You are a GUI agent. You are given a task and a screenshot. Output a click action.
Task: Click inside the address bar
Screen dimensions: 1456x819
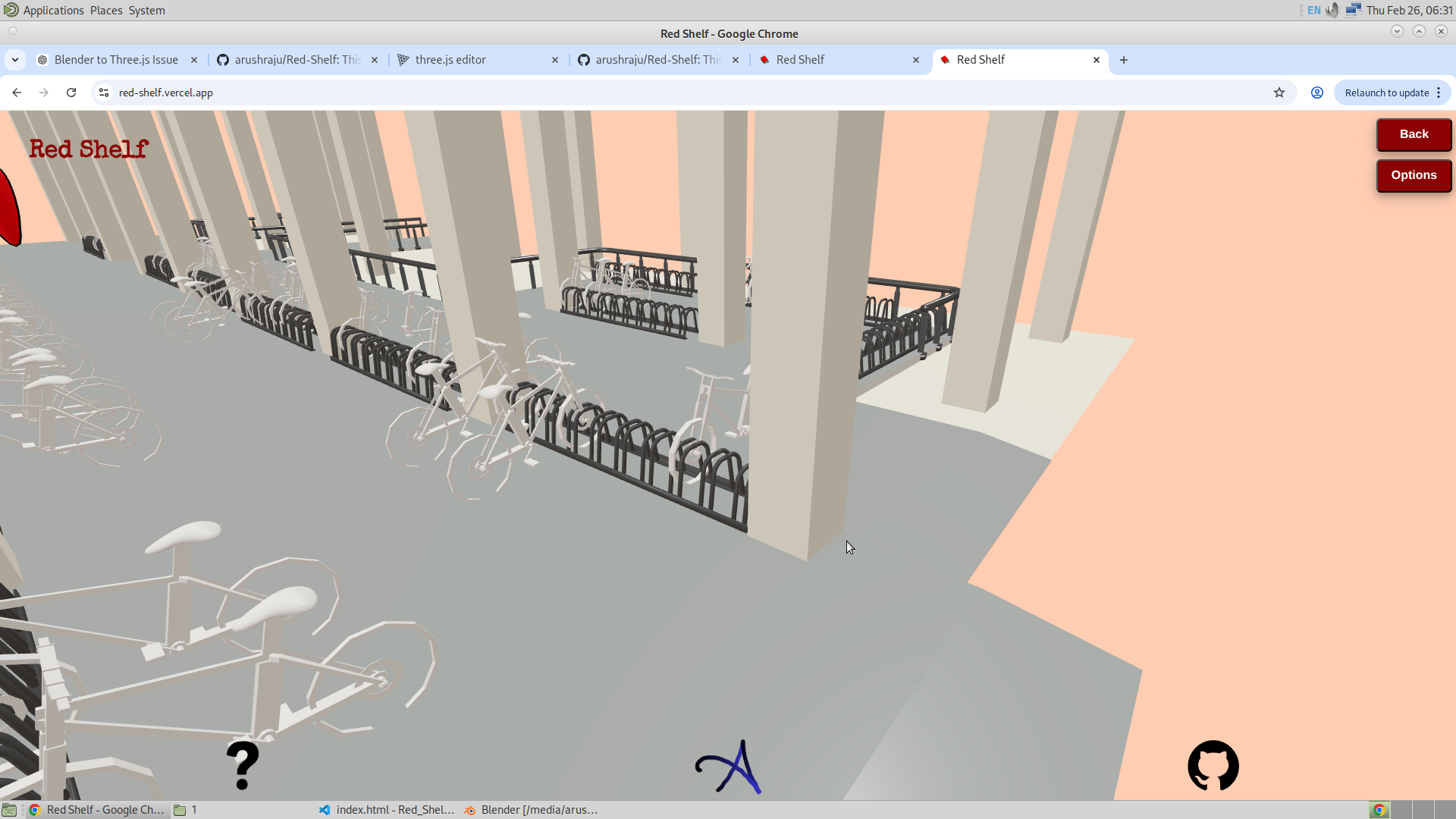[x=303, y=92]
